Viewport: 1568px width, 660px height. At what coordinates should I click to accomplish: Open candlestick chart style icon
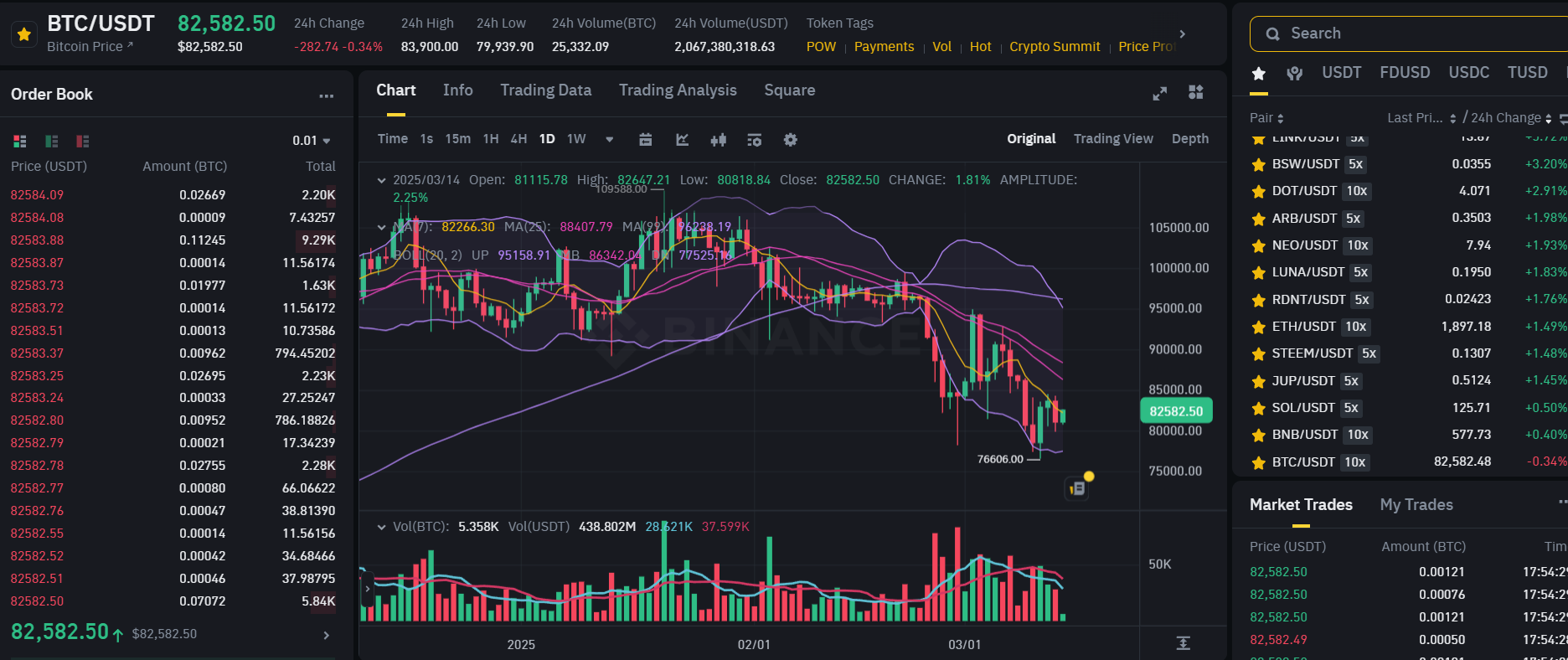pos(719,139)
